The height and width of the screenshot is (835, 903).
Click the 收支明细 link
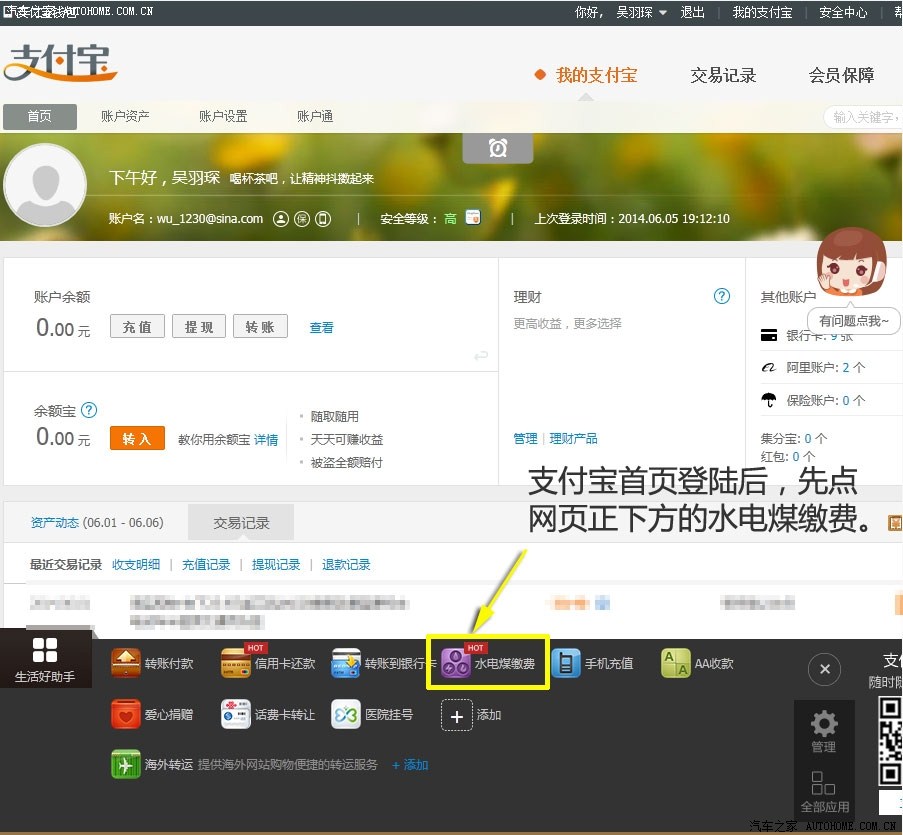pos(136,564)
